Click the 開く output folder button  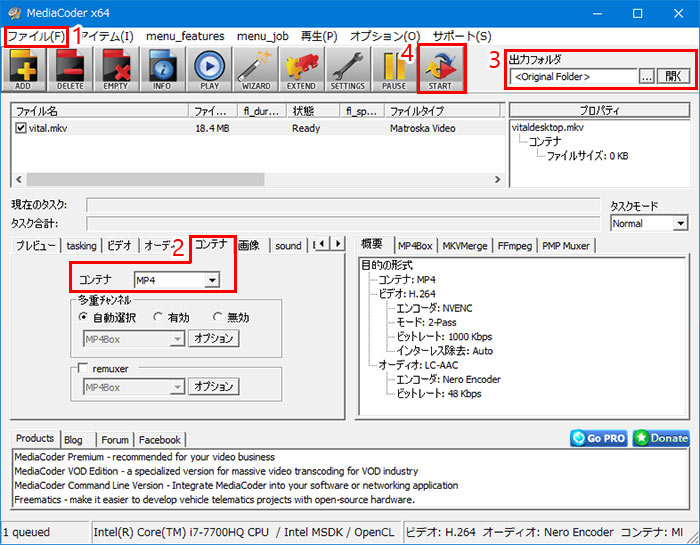click(x=674, y=77)
